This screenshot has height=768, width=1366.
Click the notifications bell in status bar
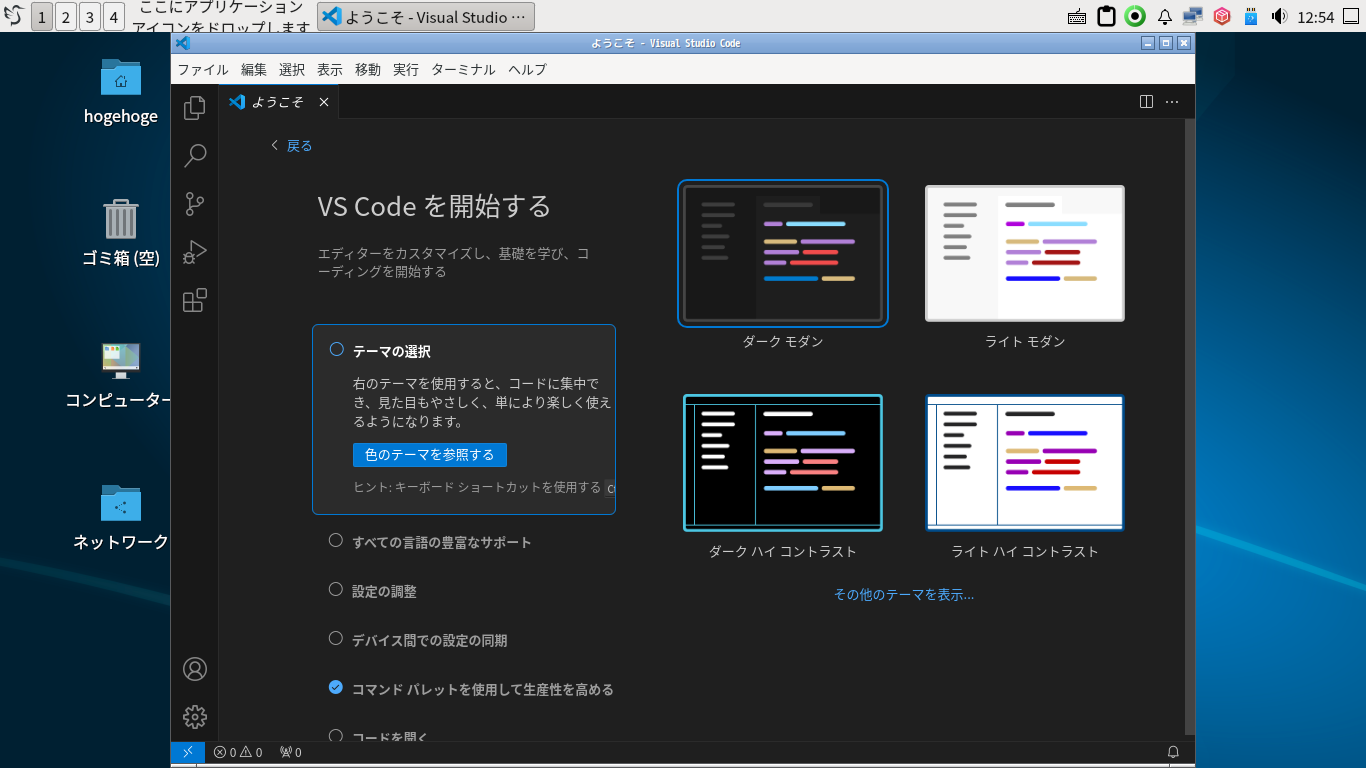1173,752
